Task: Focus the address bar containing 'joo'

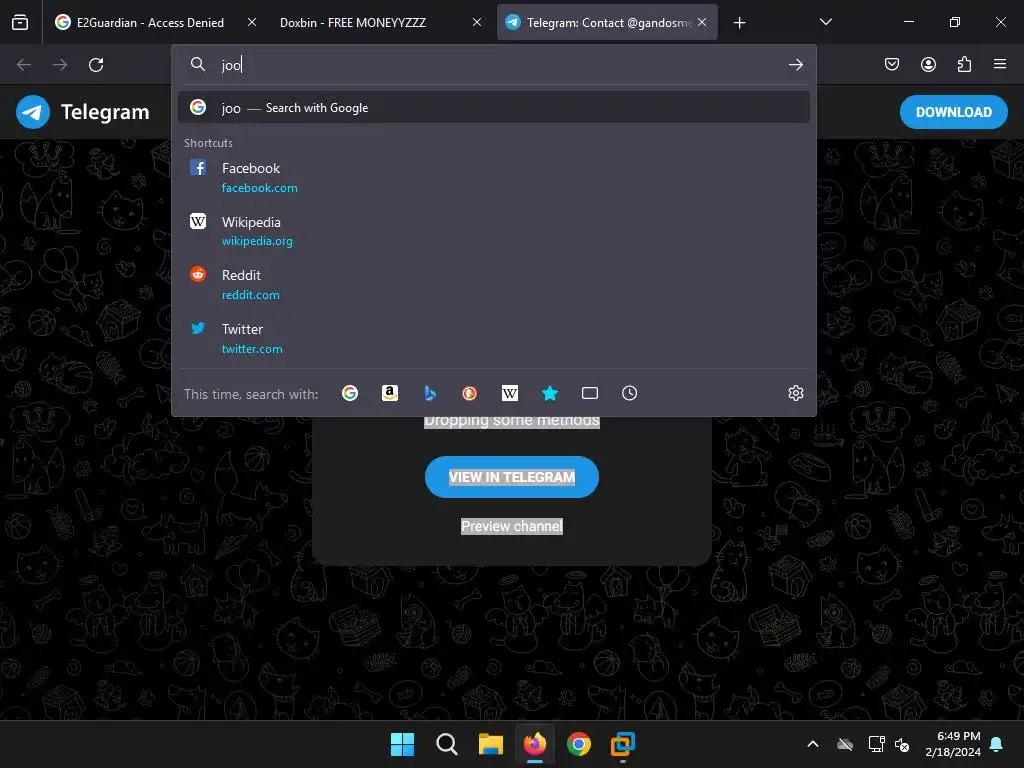Action: point(496,65)
